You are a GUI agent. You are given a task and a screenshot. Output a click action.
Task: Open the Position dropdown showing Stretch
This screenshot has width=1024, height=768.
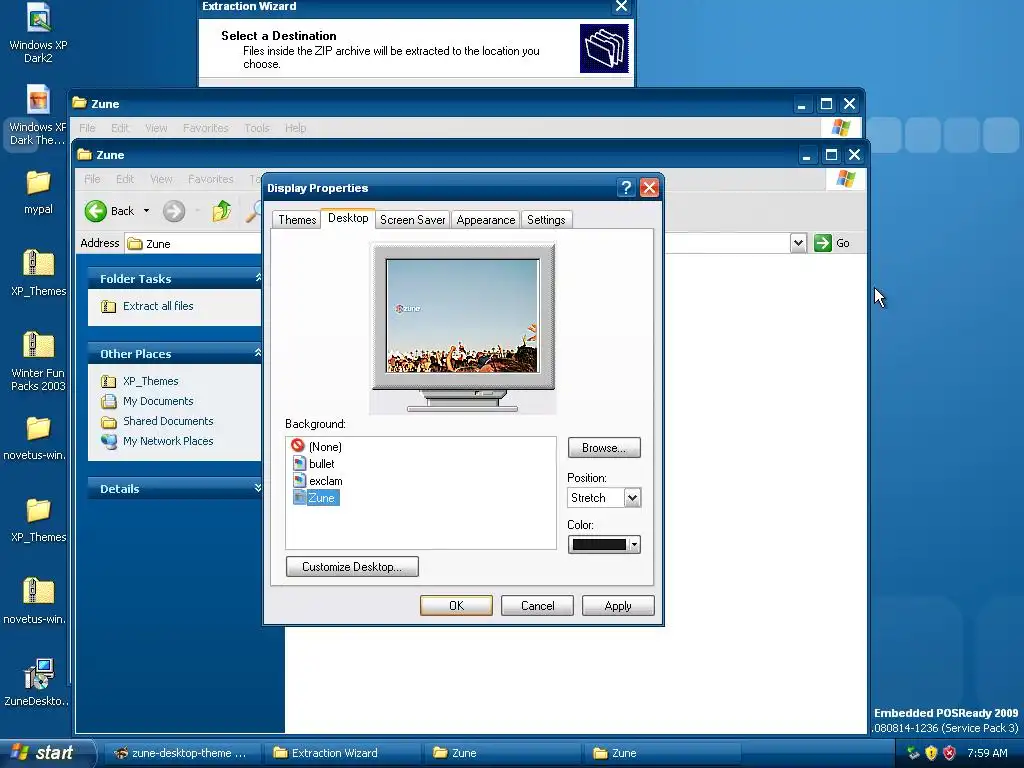(632, 498)
